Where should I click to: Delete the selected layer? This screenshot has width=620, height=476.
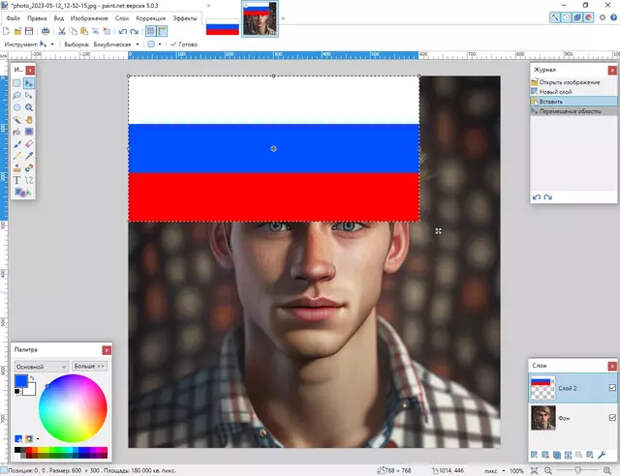coord(545,455)
